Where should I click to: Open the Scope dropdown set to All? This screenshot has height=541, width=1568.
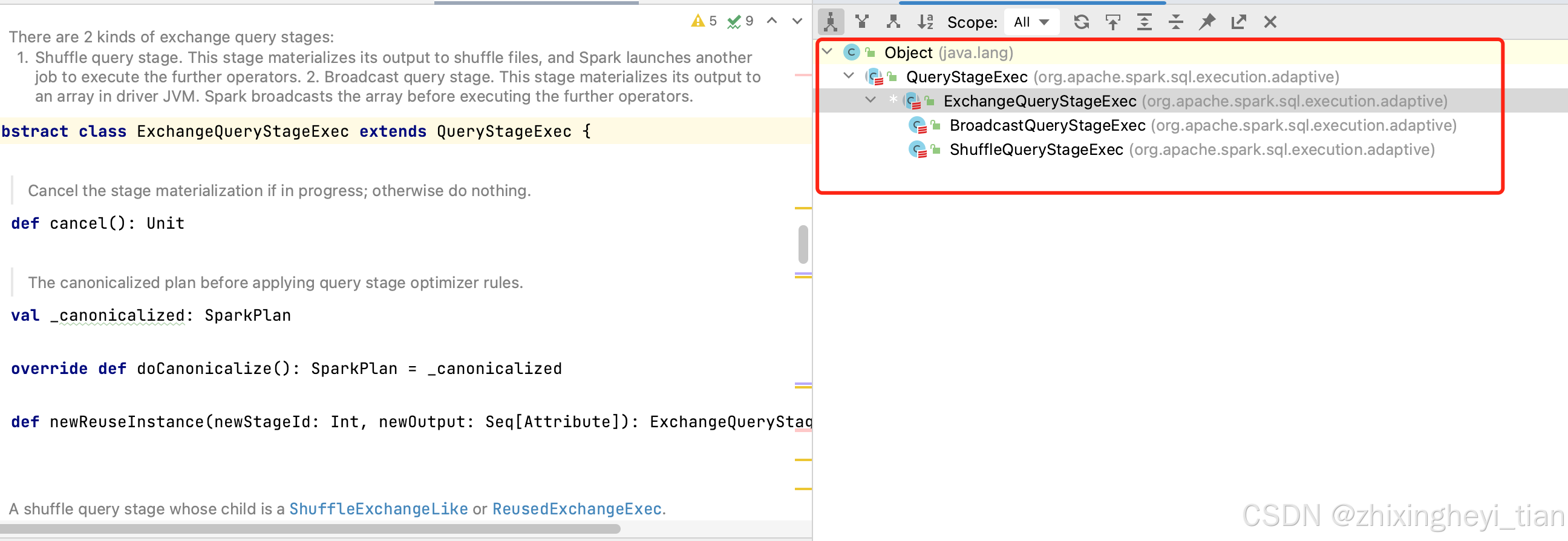click(x=1031, y=22)
